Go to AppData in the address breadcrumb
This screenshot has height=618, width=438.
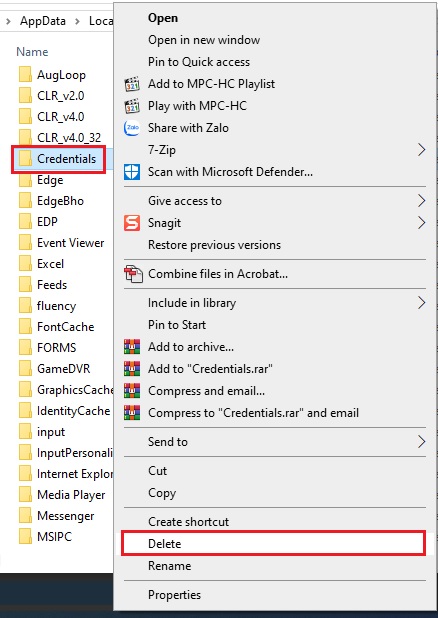tap(43, 20)
